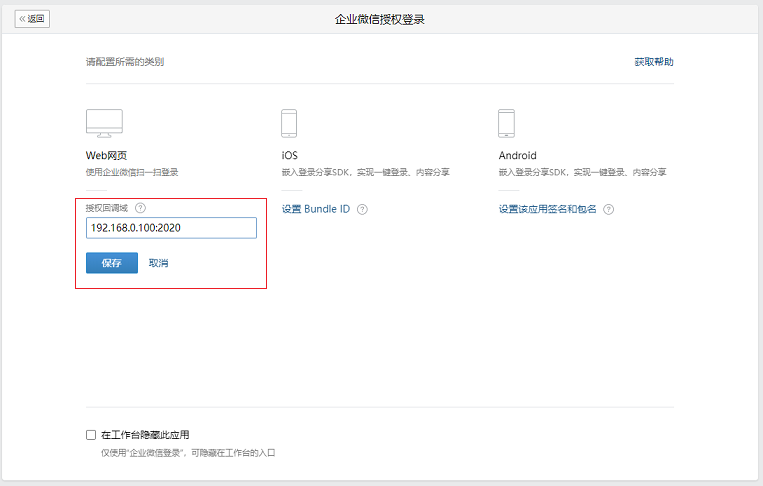This screenshot has width=763, height=486.
Task: Open the 设置该应用签名和包名 link
Action: click(547, 210)
